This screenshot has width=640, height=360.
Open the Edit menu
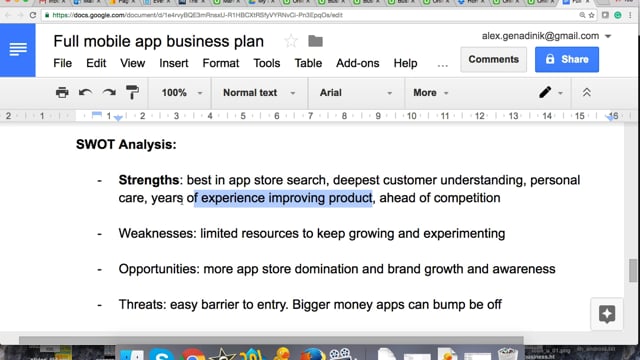point(96,63)
